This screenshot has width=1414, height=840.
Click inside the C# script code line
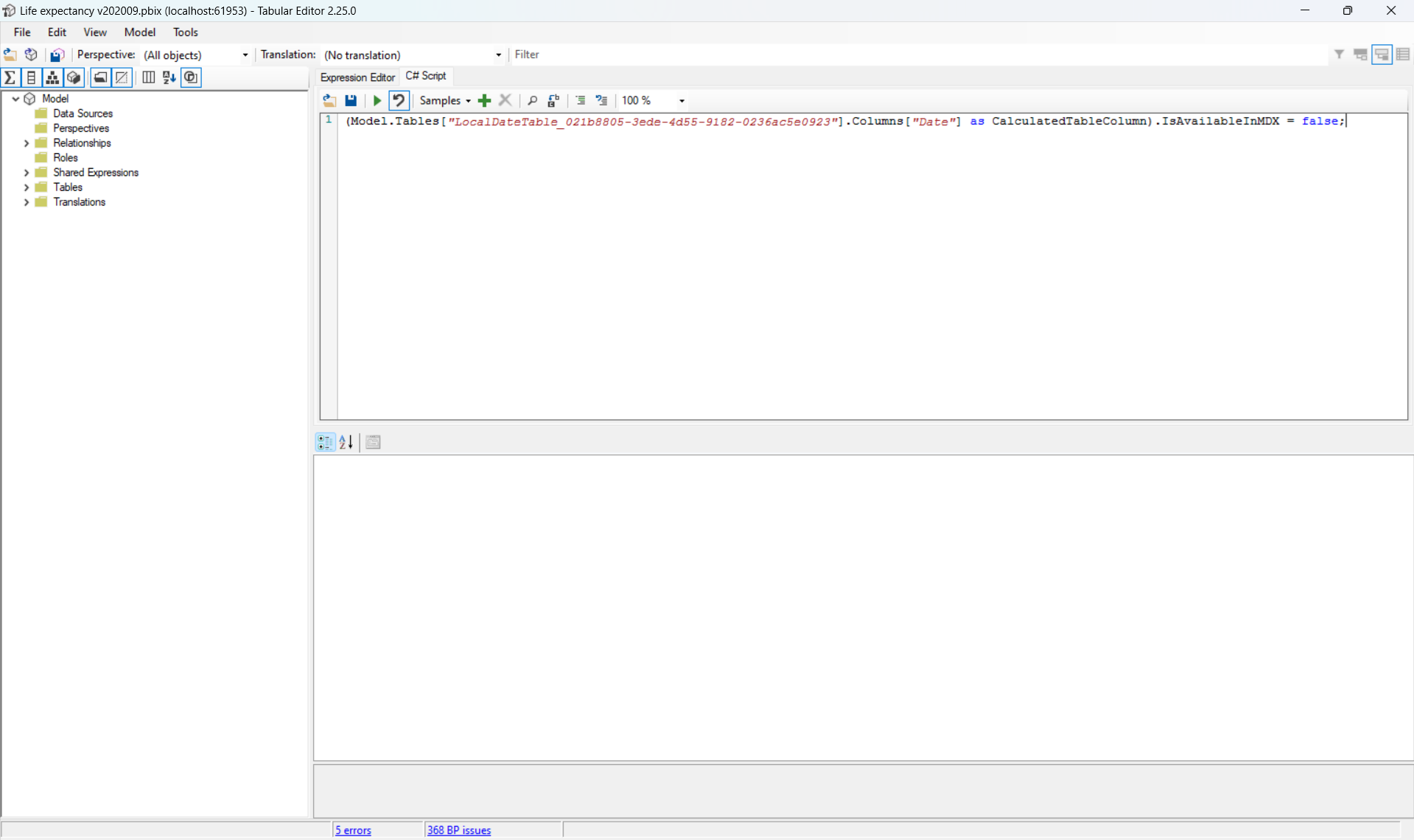[845, 121]
